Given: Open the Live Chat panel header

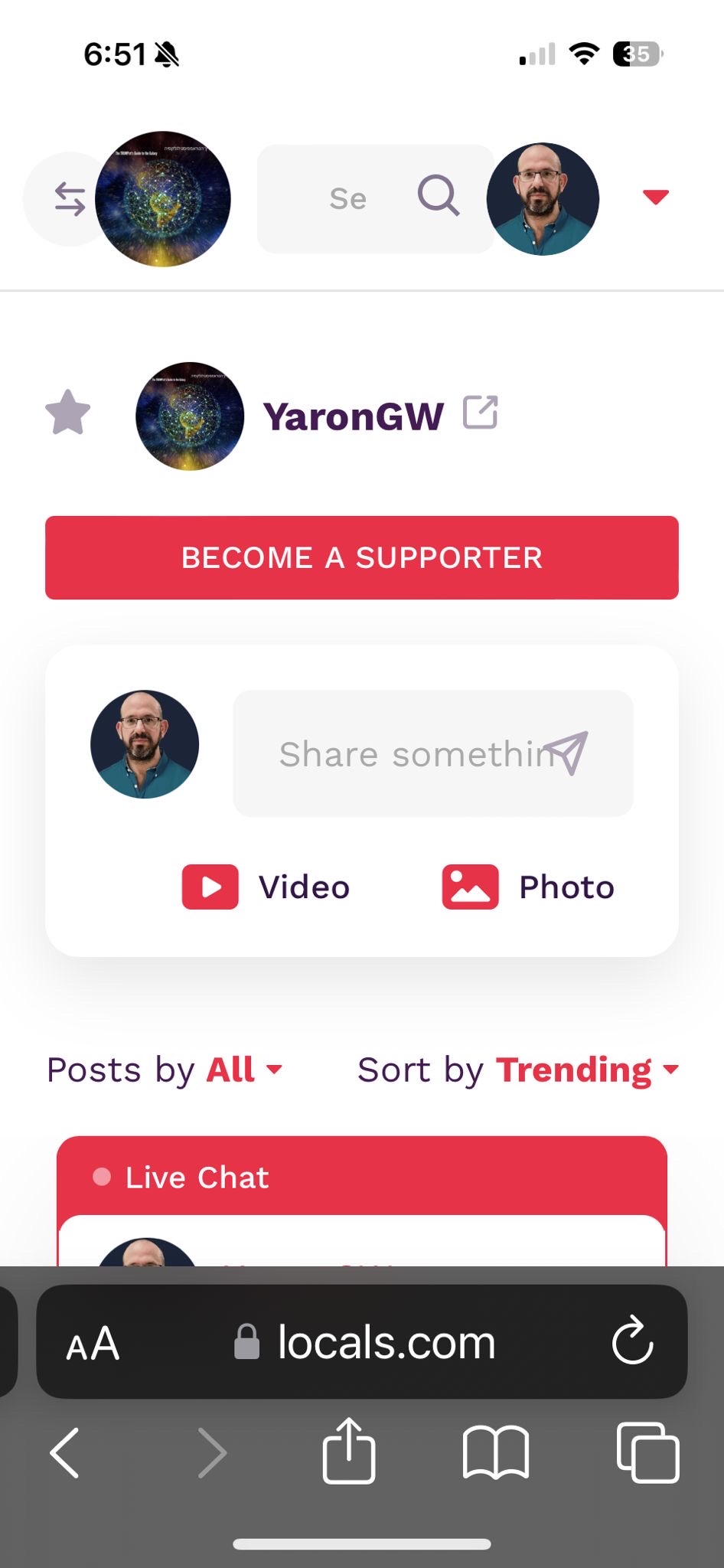Looking at the screenshot, I should pyautogui.click(x=362, y=1177).
